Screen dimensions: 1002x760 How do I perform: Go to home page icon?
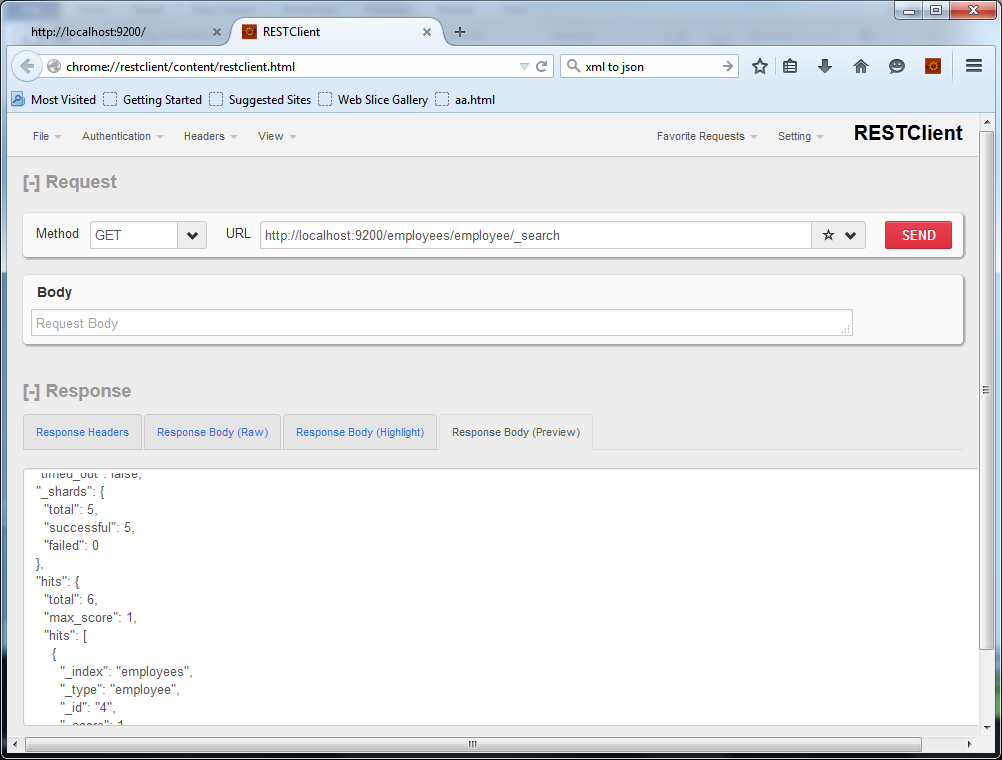pos(861,66)
